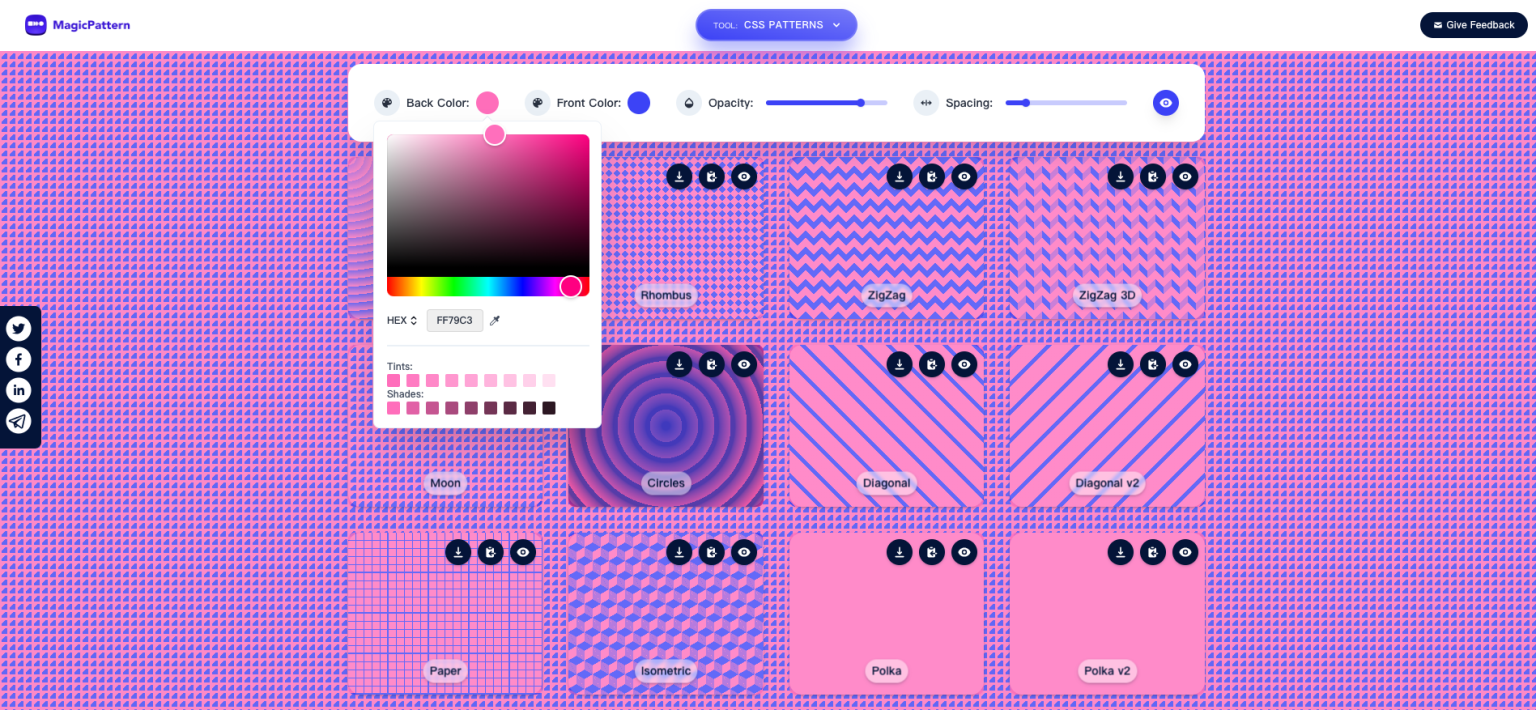Copy the CSS for the Circles pattern
1536x710 pixels.
click(711, 364)
